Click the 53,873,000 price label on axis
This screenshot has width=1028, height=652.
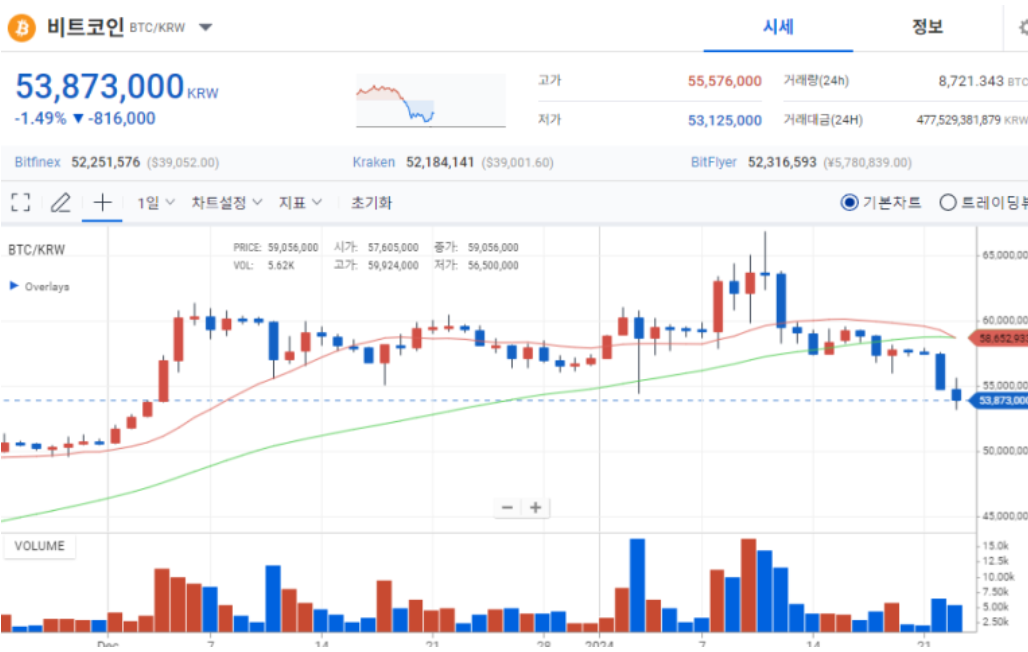pos(1001,401)
